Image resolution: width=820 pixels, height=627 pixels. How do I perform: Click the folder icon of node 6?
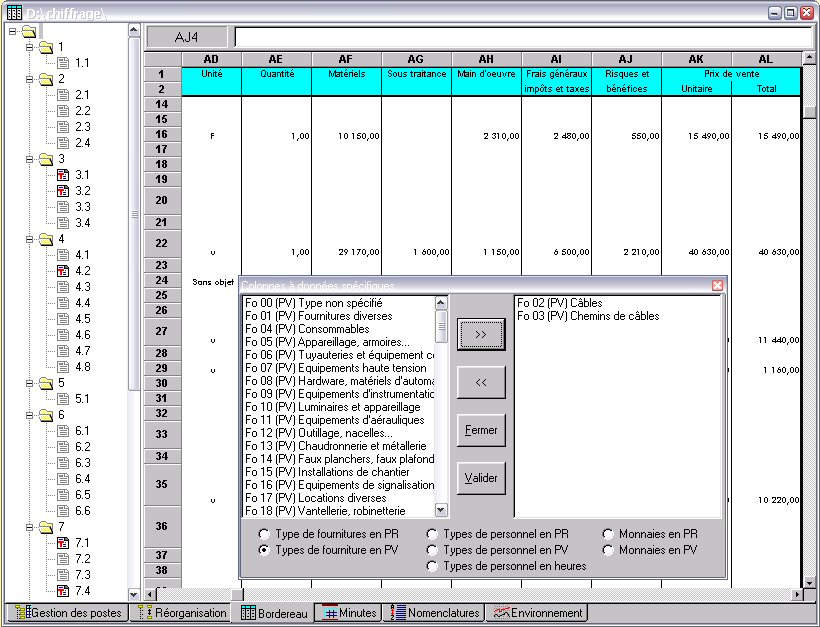[x=46, y=415]
